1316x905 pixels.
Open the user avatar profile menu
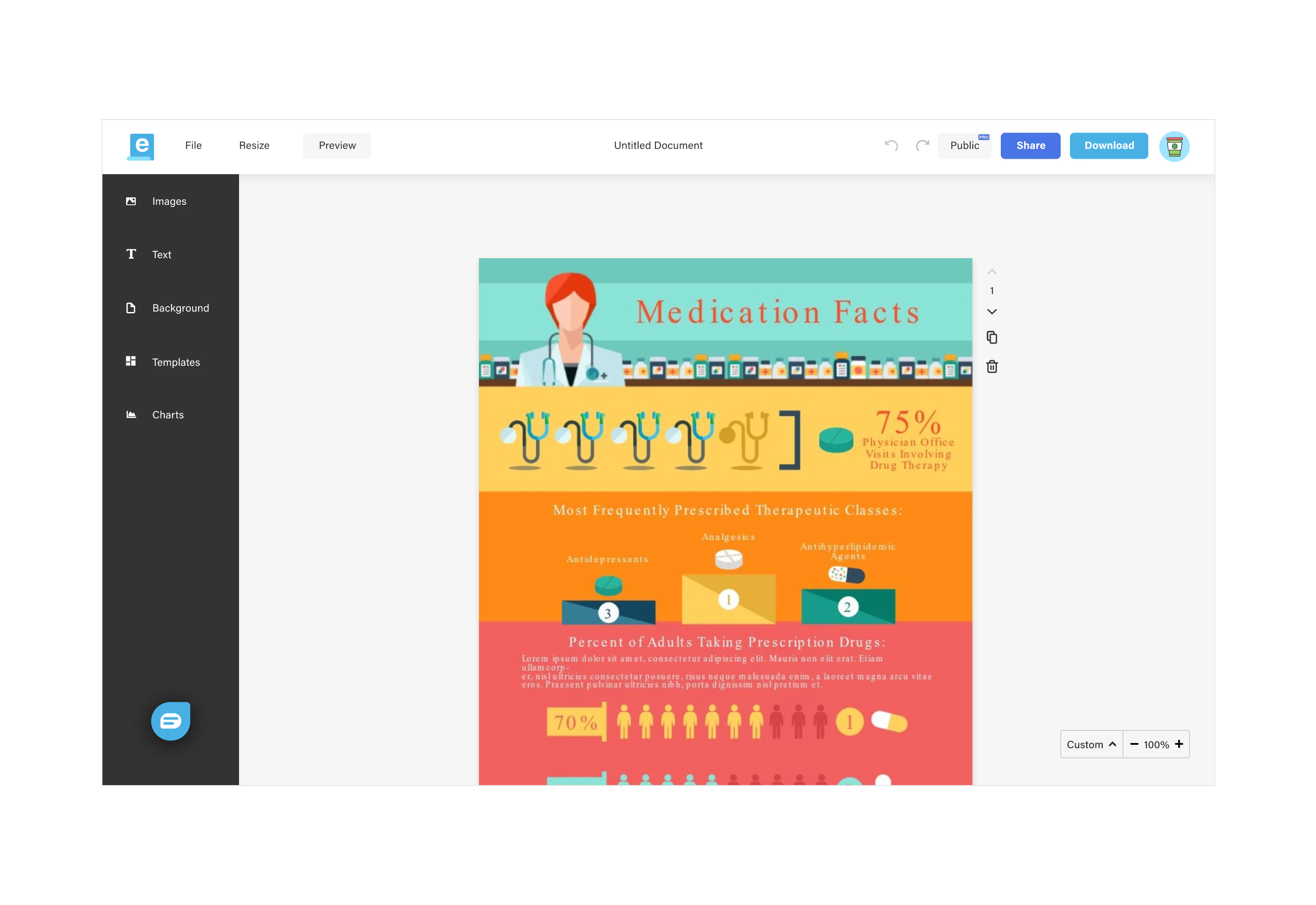tap(1174, 146)
